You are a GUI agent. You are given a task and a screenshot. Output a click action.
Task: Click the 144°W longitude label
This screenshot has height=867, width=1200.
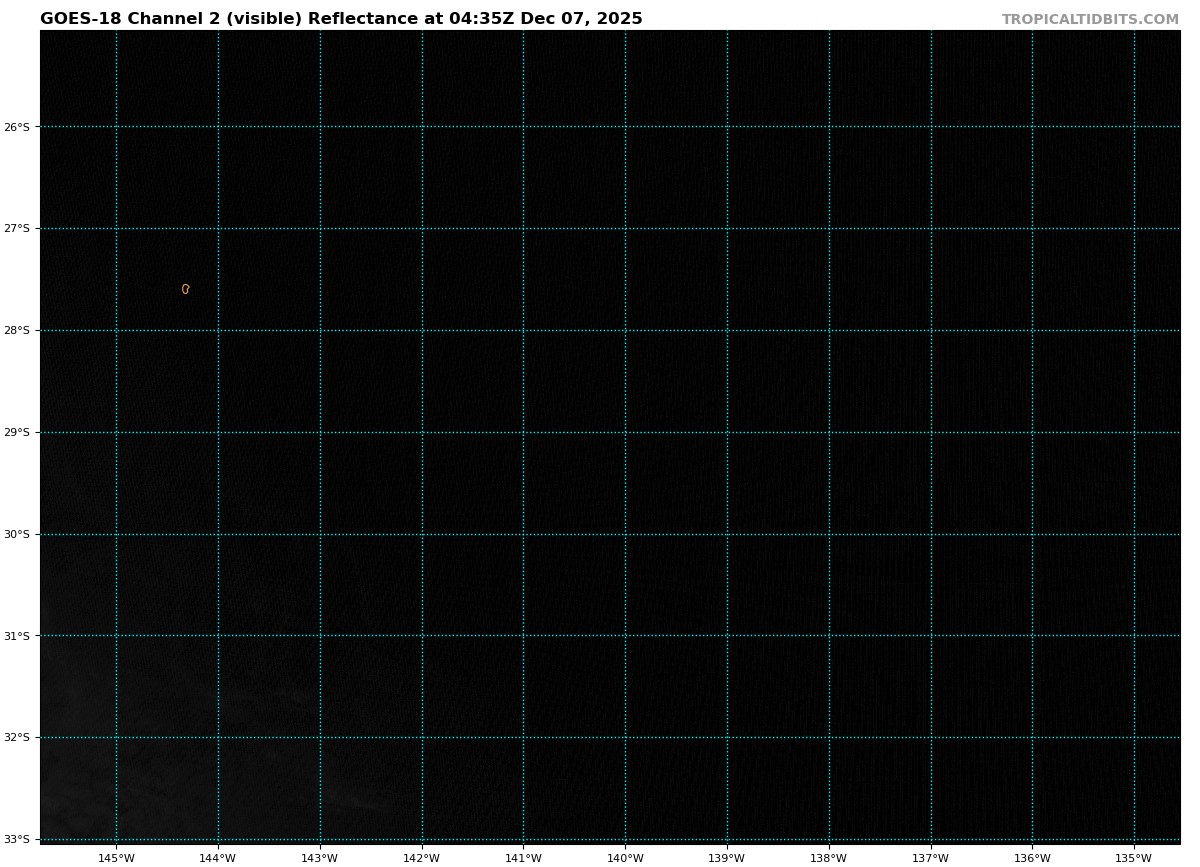pos(218,858)
